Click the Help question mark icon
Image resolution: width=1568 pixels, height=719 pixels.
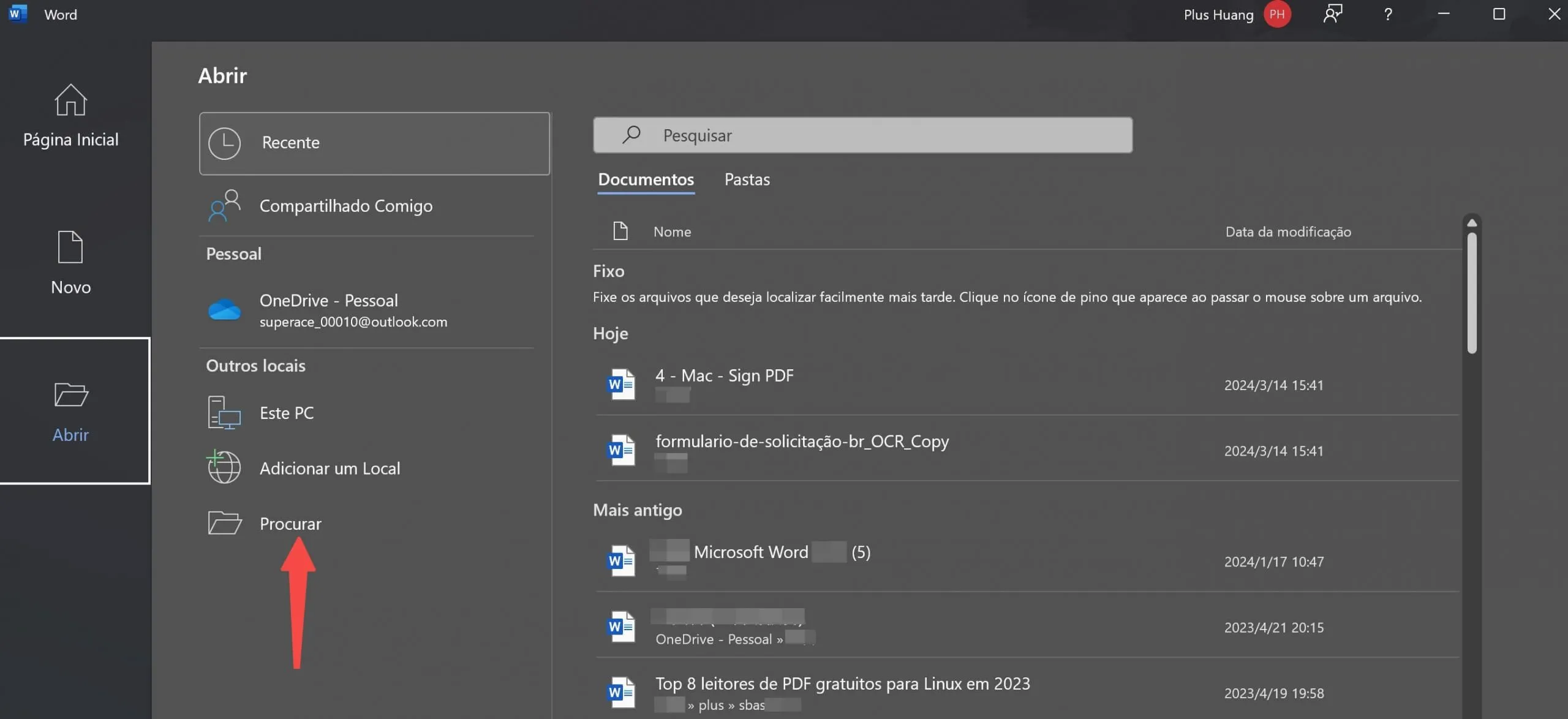click(x=1387, y=13)
